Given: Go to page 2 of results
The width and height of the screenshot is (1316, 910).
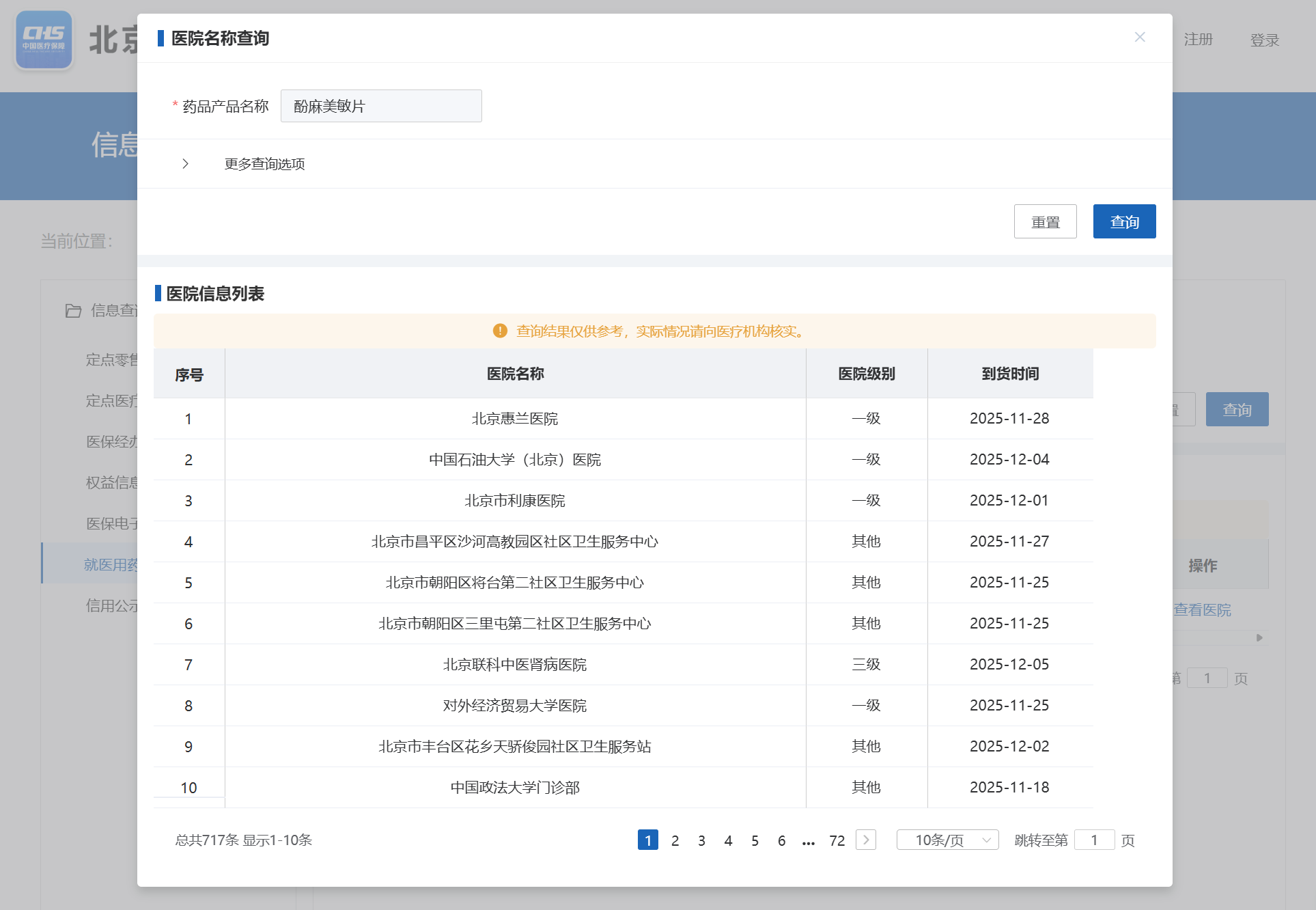Looking at the screenshot, I should [675, 840].
